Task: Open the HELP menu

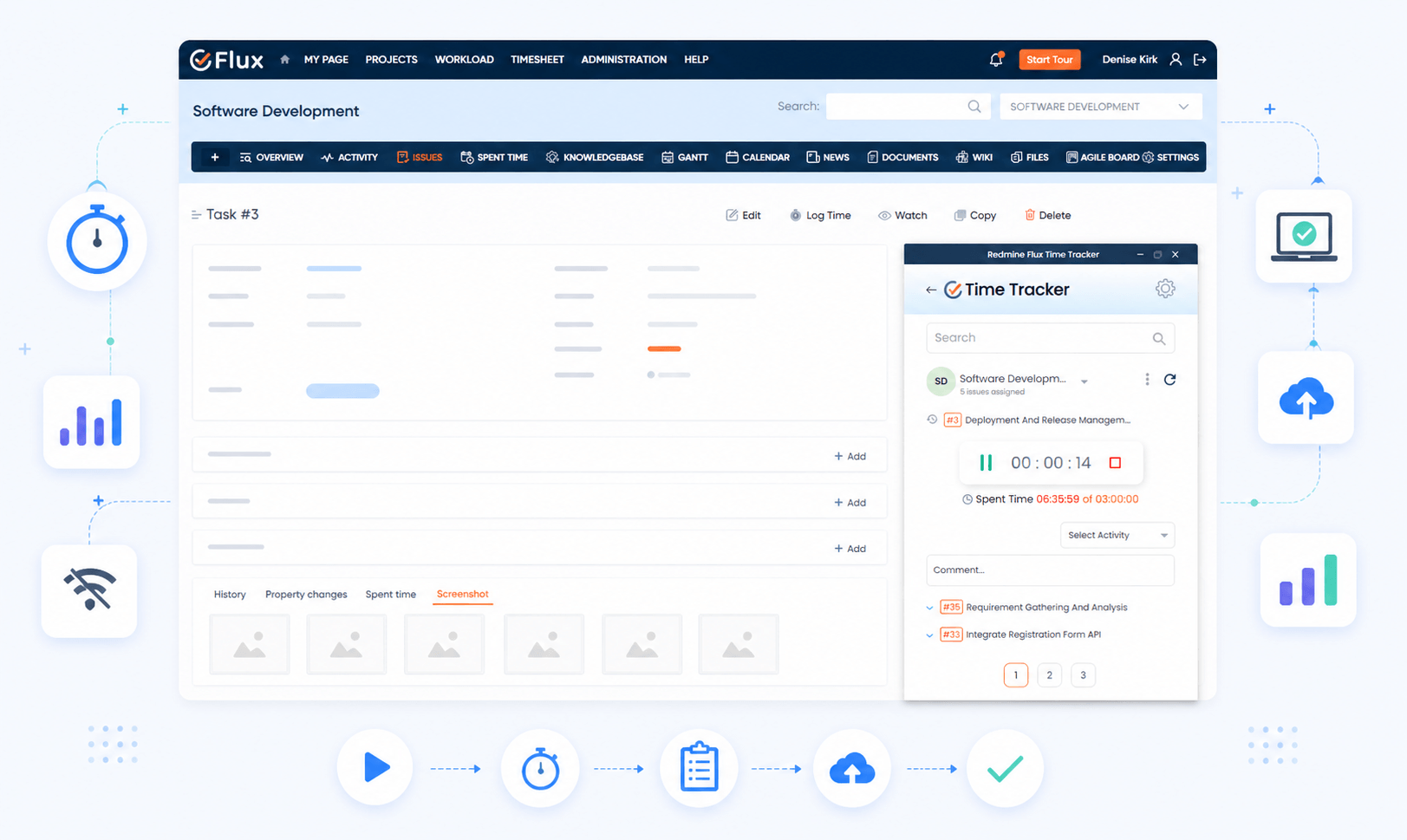Action: (x=696, y=60)
